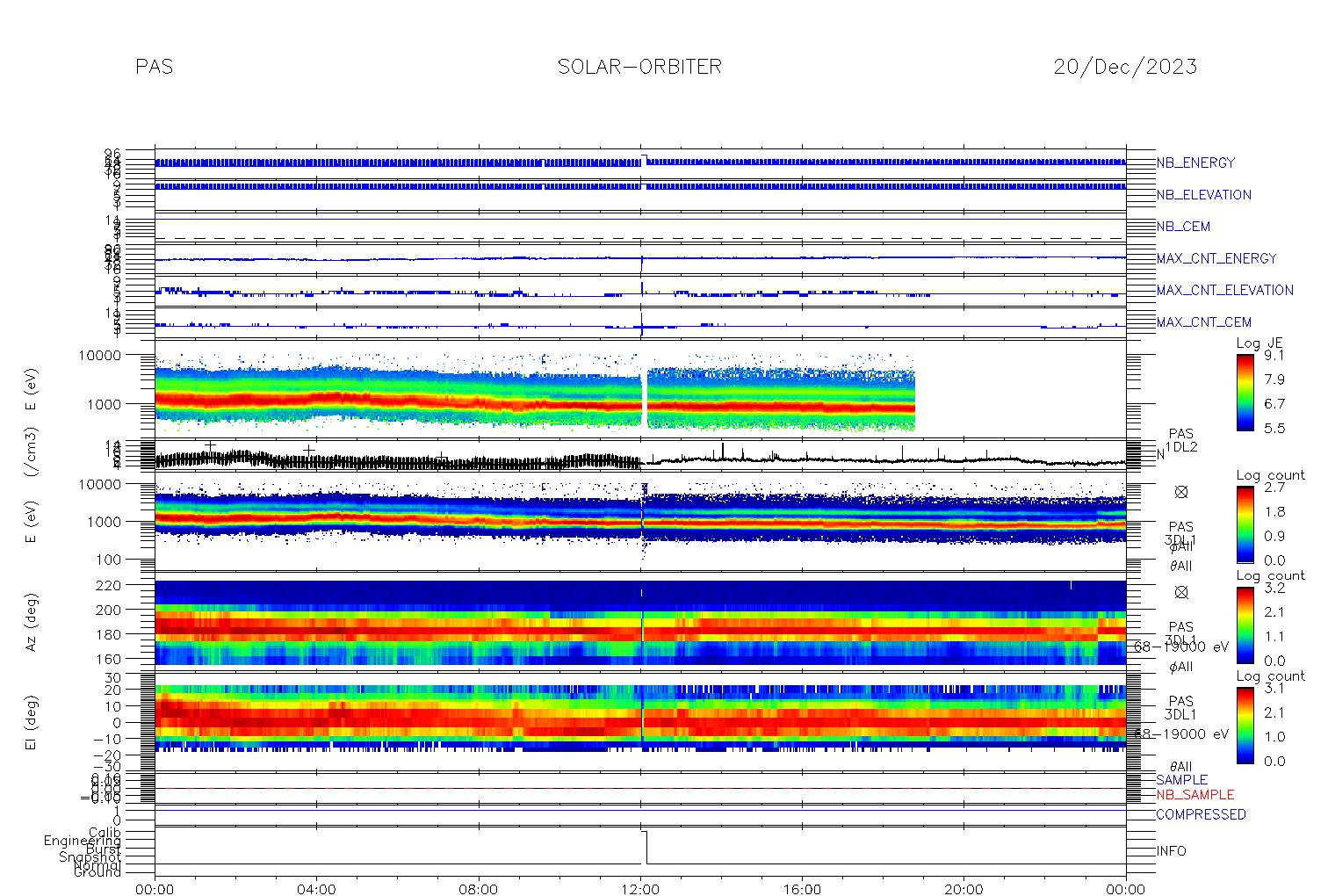This screenshot has height=896, width=1328.
Task: Click the step in the INFO trace near 12:00
Action: (x=645, y=847)
